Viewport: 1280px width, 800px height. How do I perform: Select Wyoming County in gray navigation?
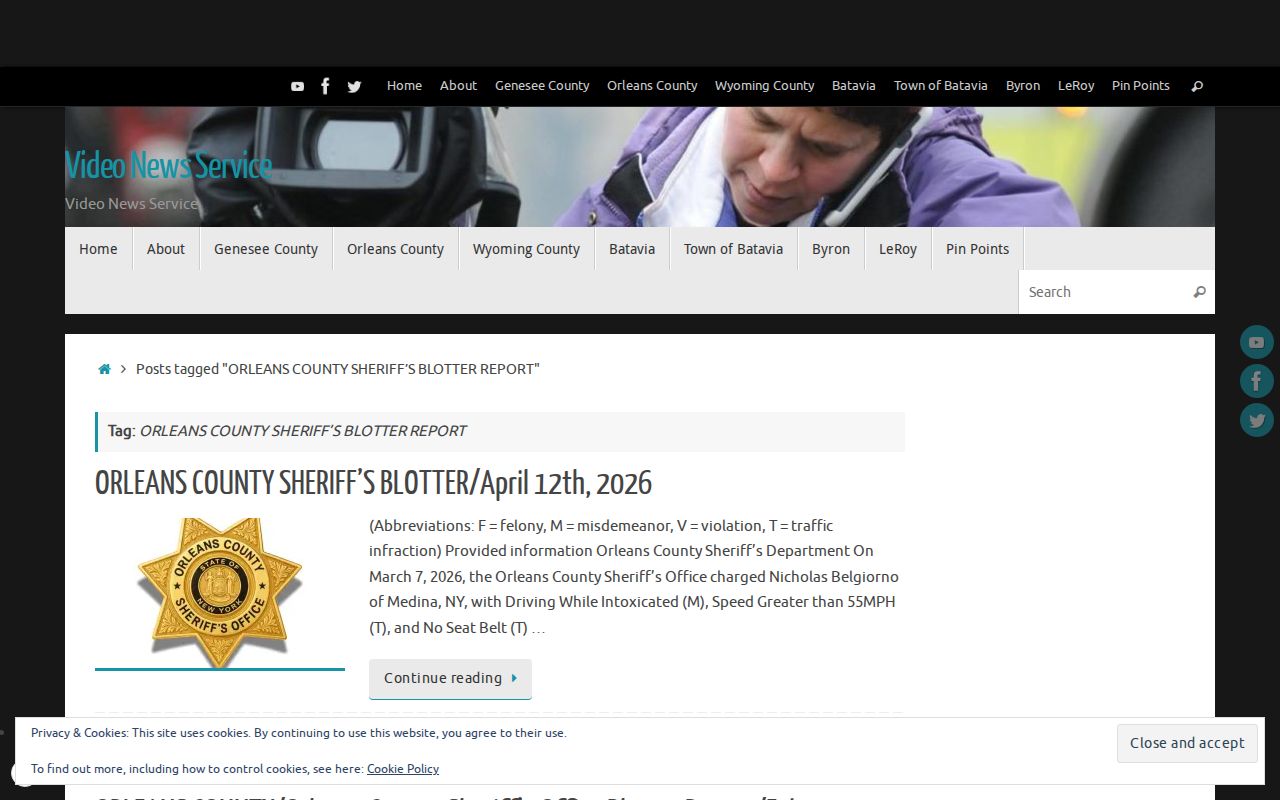526,249
